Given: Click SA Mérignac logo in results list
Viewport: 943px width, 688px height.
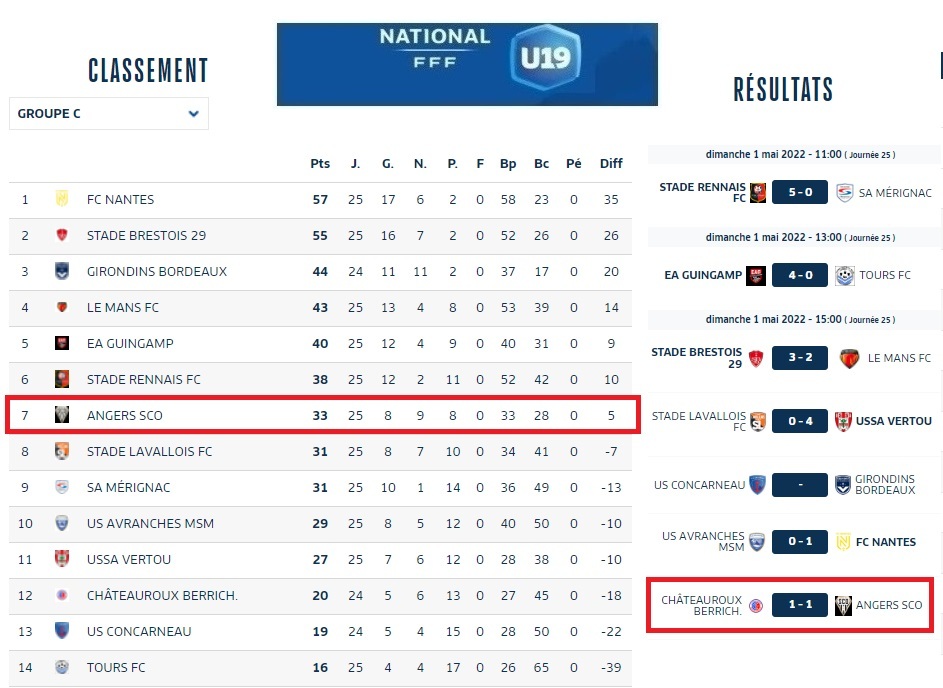Looking at the screenshot, I should pos(844,193).
